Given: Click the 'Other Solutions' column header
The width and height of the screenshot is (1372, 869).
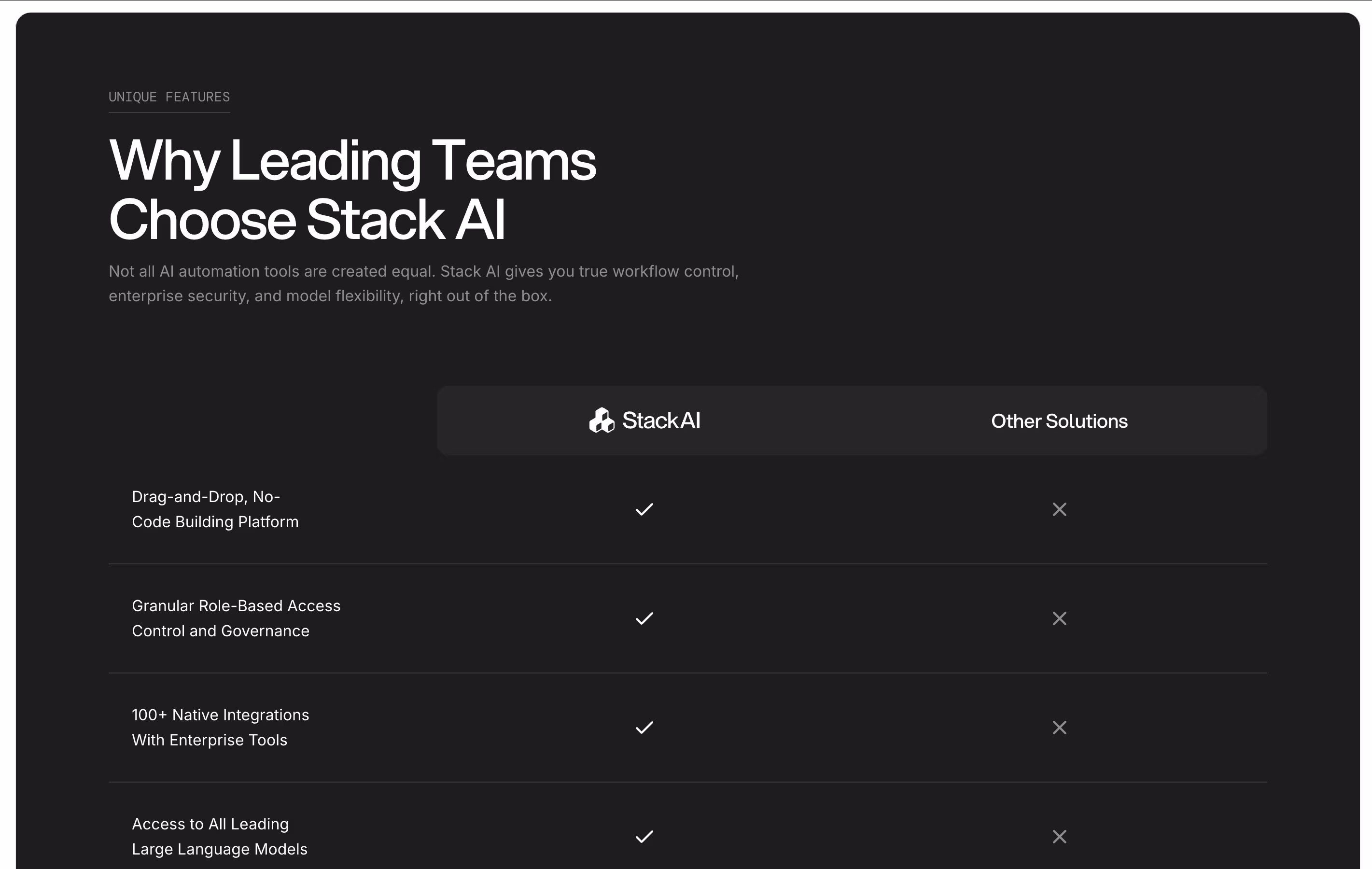Looking at the screenshot, I should point(1059,421).
